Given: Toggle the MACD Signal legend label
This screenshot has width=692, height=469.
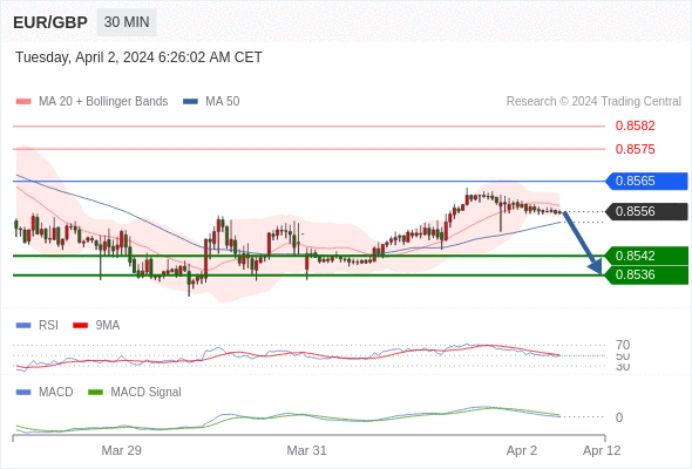Looking at the screenshot, I should pos(146,392).
